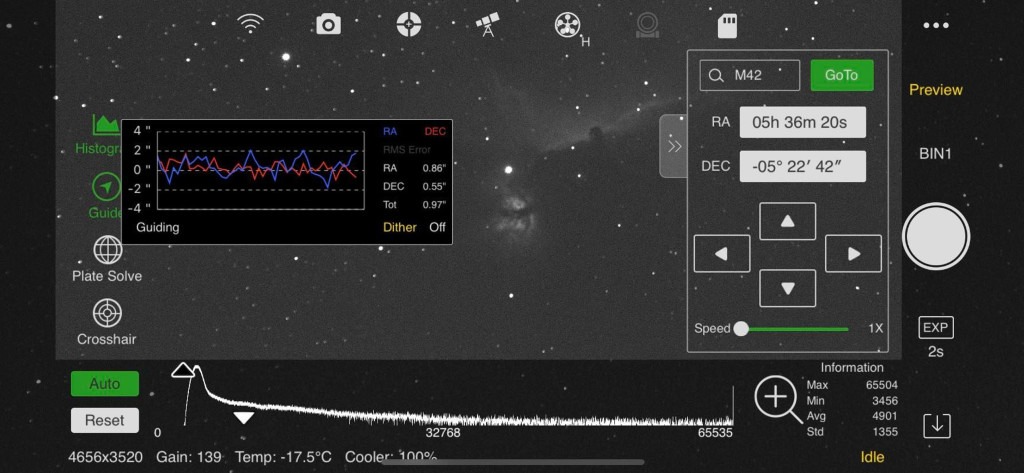Open the EXP exposure time menu
The height and width of the screenshot is (473, 1024).
[935, 328]
